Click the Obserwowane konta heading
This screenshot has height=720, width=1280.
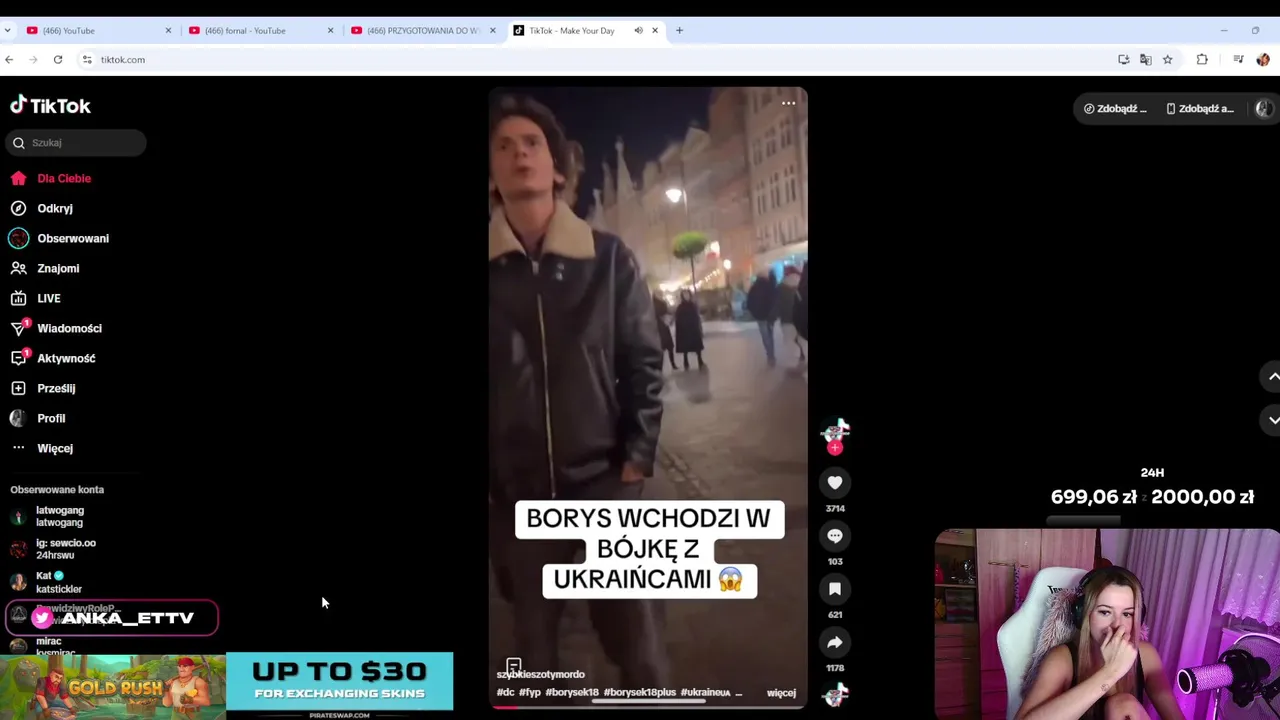point(57,490)
